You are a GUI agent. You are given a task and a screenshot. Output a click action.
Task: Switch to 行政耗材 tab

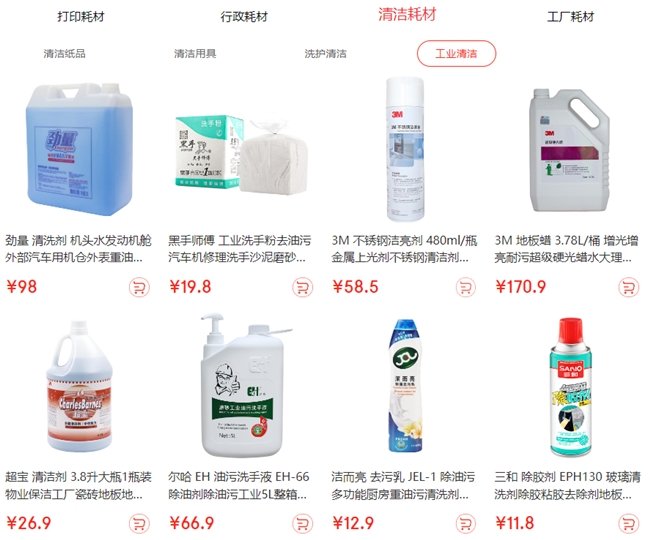(x=244, y=17)
